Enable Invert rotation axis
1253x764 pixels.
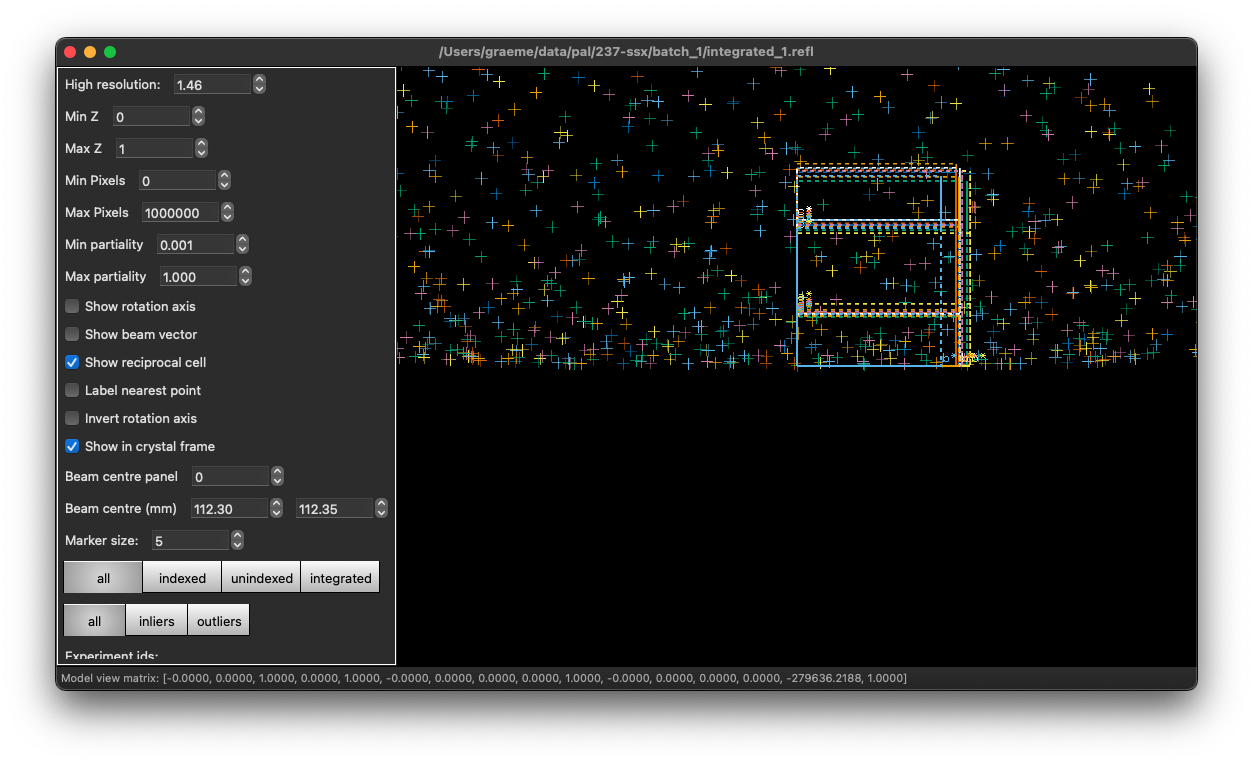[71, 418]
